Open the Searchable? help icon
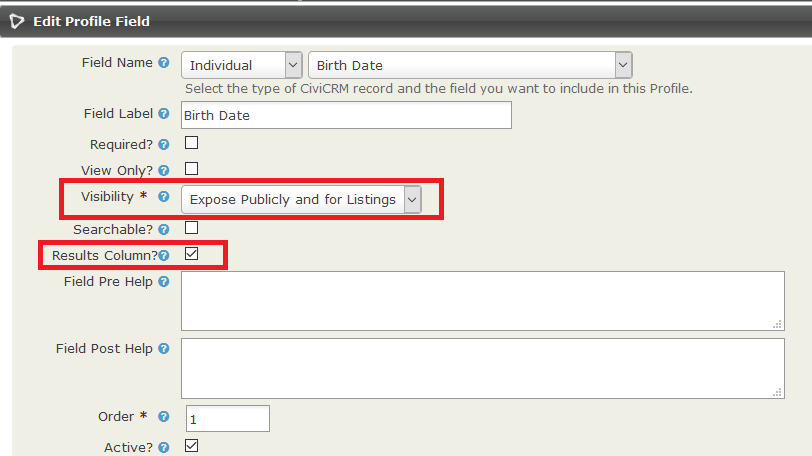Screen dimensions: 812x456 point(163,230)
